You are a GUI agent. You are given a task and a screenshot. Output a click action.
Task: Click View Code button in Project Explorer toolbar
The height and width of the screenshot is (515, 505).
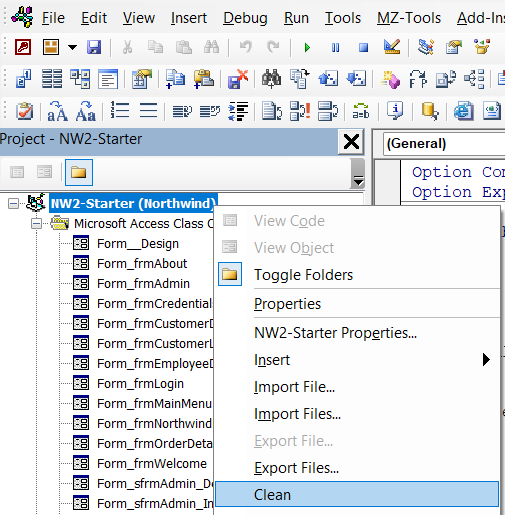point(17,172)
